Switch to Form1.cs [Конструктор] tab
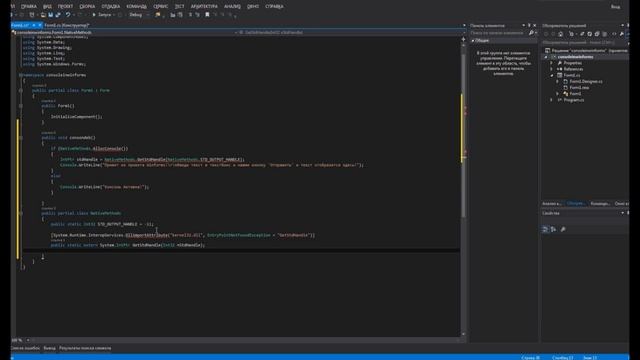Image resolution: width=640 pixels, height=360 pixels. (67, 25)
